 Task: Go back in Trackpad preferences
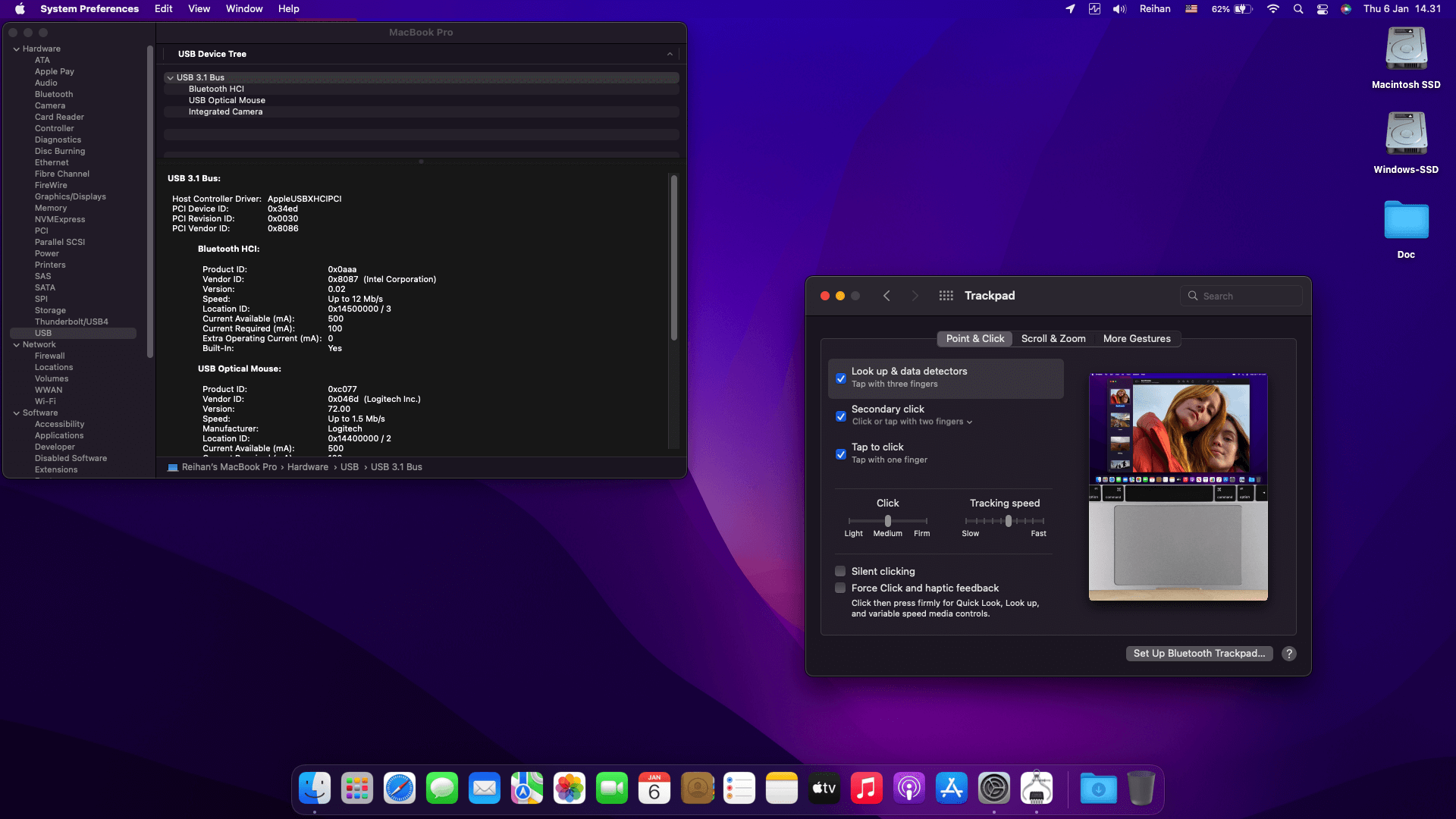point(886,296)
